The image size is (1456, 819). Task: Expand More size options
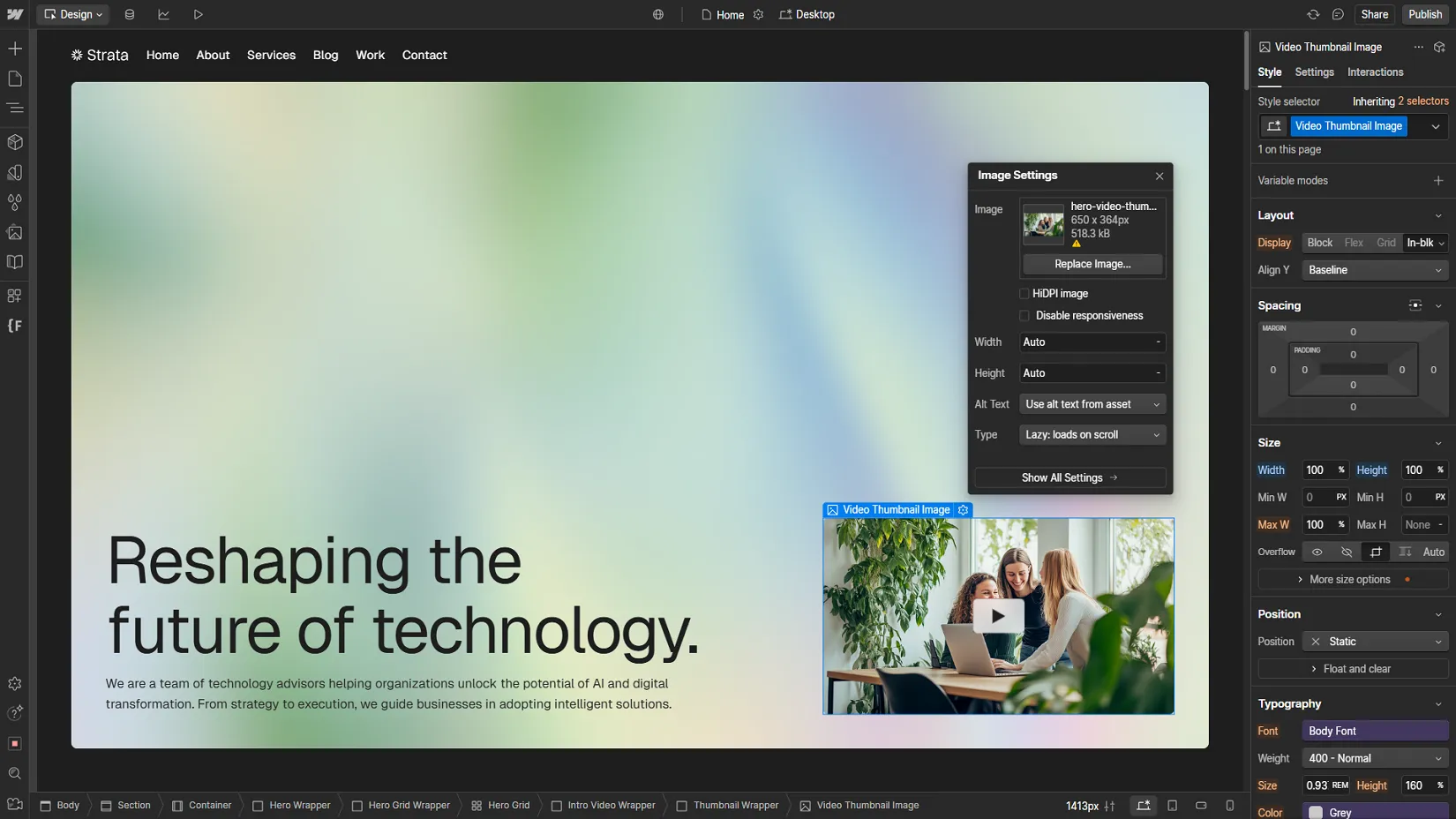(x=1353, y=580)
